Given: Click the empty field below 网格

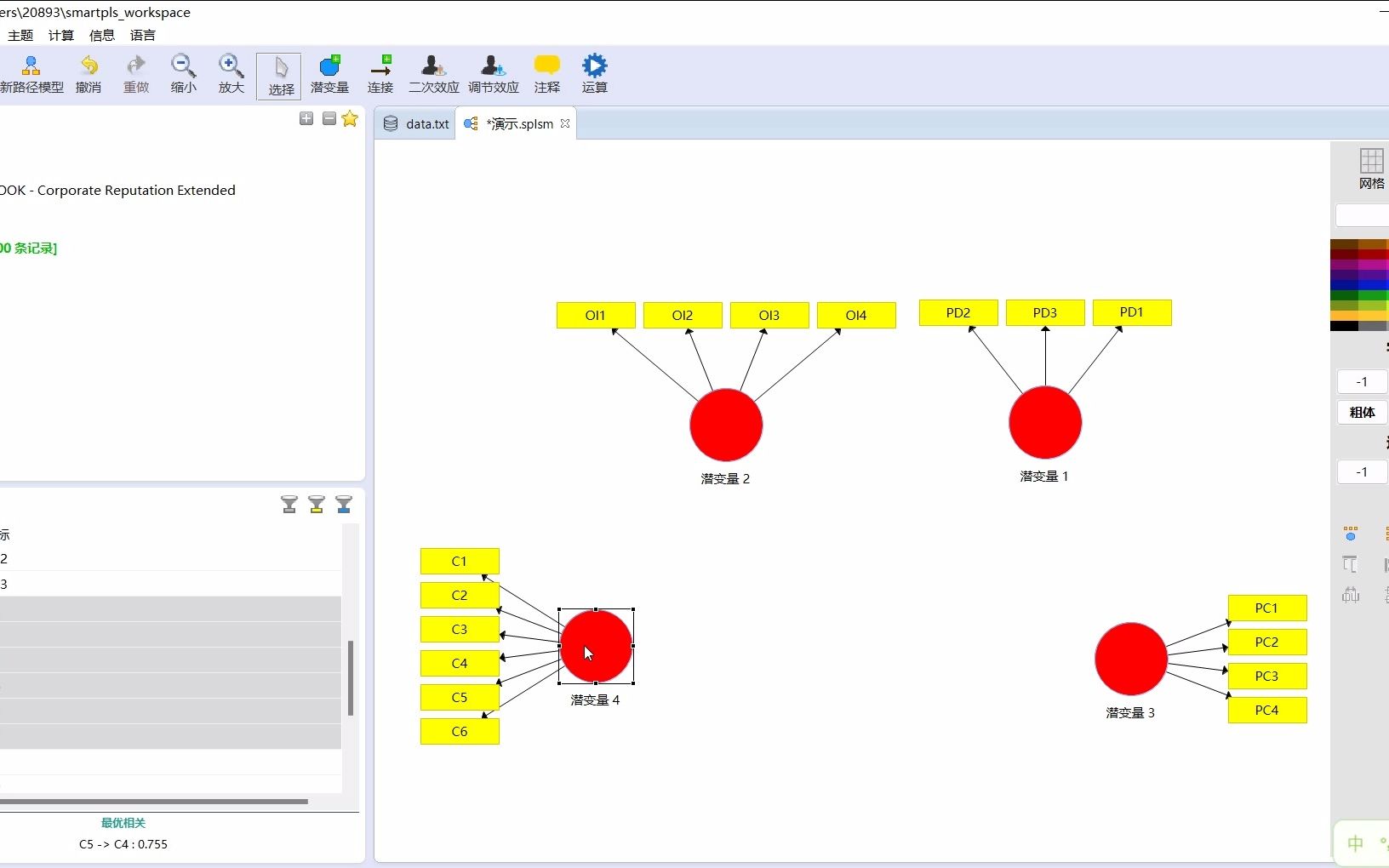Looking at the screenshot, I should (1363, 216).
